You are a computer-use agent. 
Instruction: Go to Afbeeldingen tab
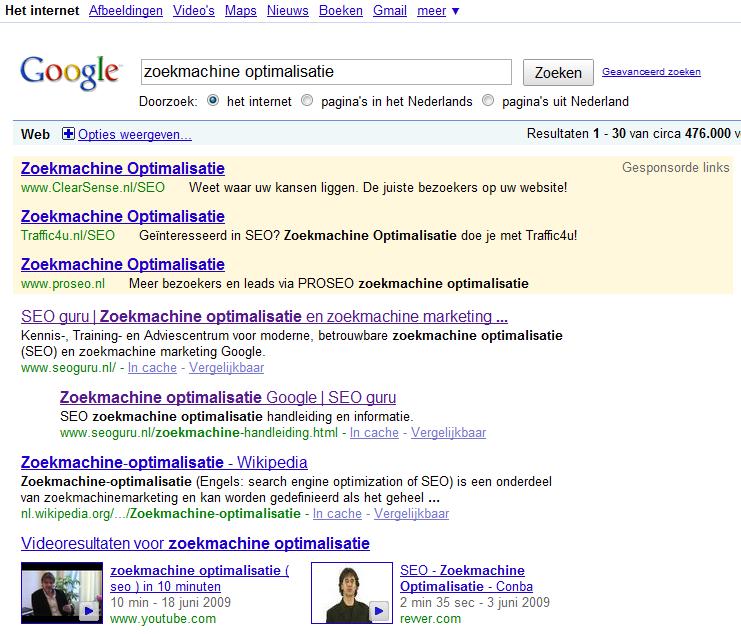[126, 10]
